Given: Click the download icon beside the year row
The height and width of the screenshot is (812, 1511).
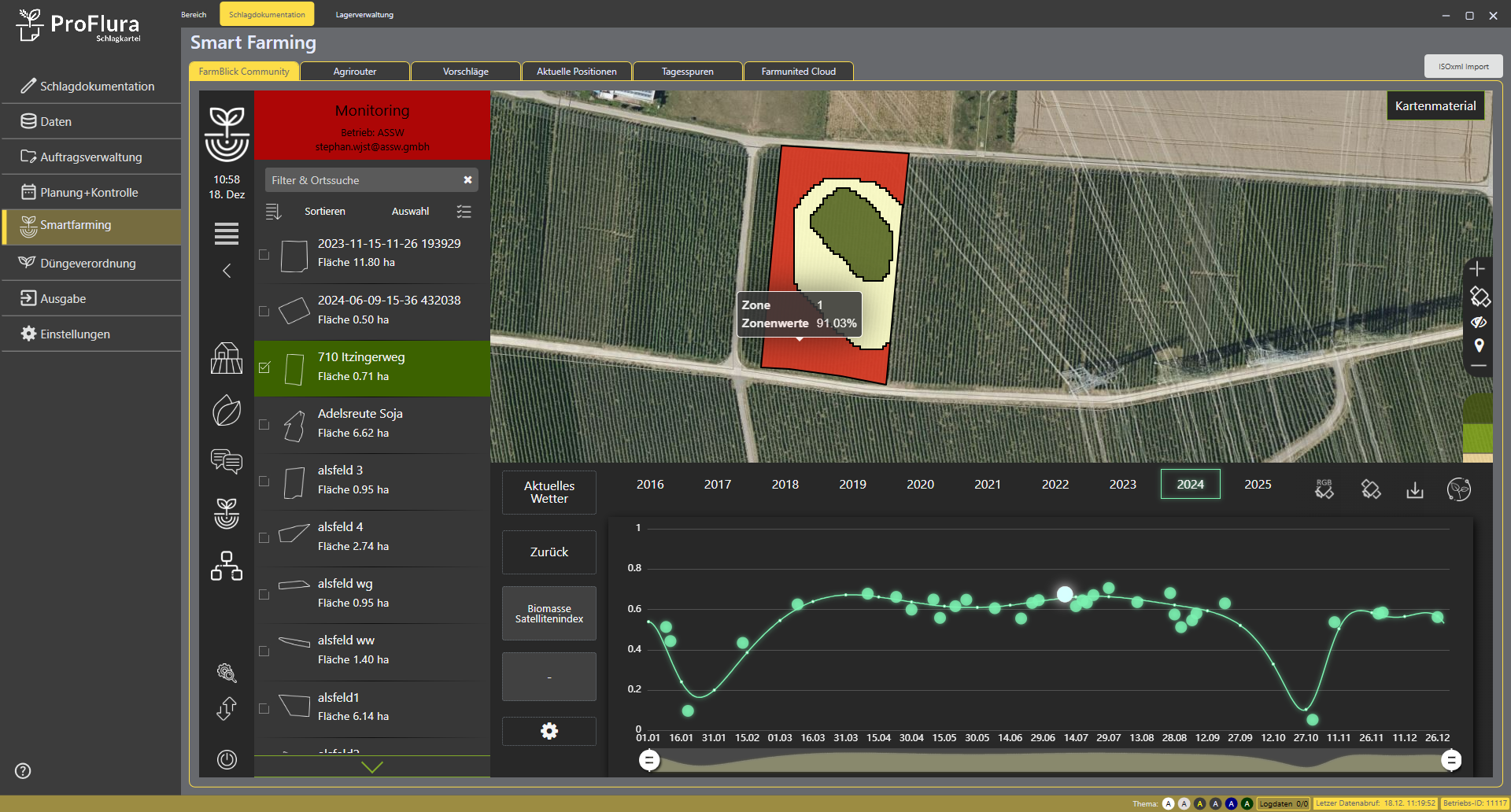Looking at the screenshot, I should (1414, 490).
